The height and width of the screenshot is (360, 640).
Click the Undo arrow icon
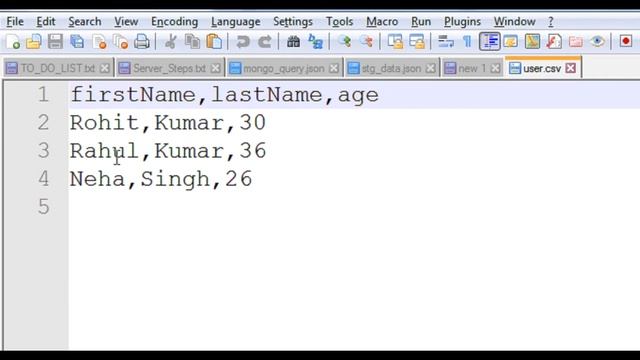pyautogui.click(x=243, y=42)
